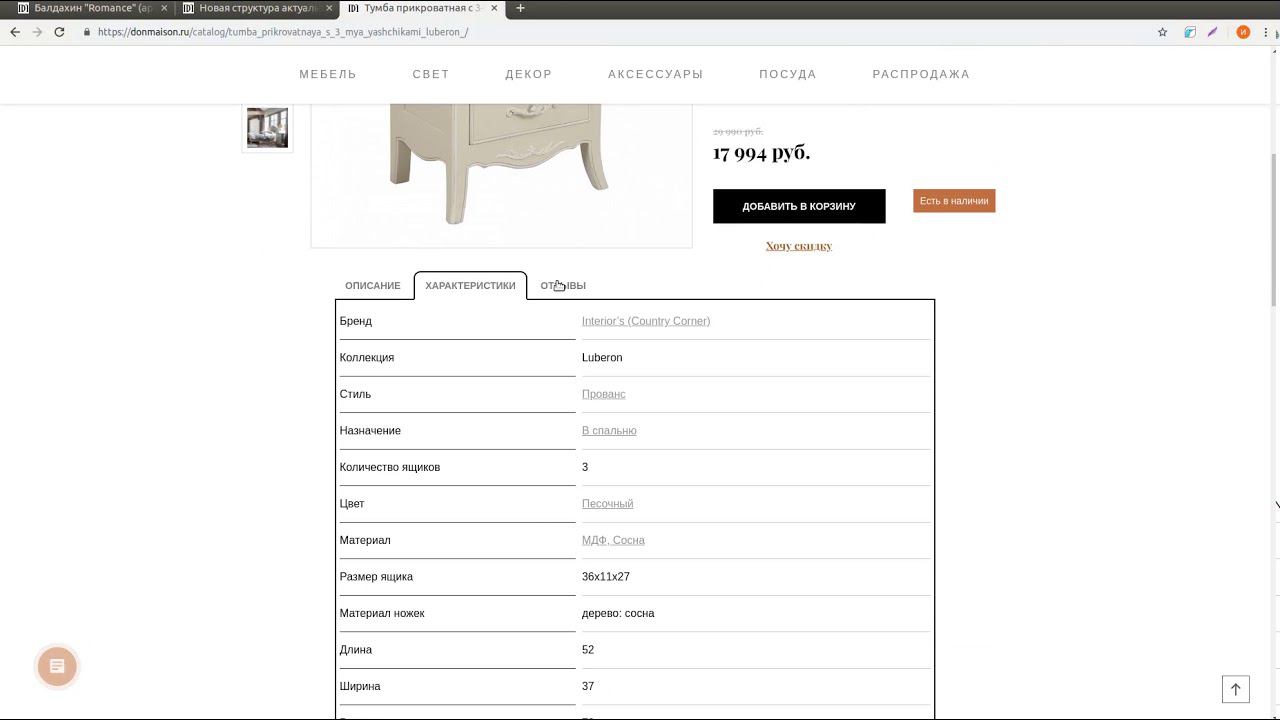This screenshot has width=1280, height=720.
Task: Open the orange user profile avatar
Action: click(x=1243, y=32)
